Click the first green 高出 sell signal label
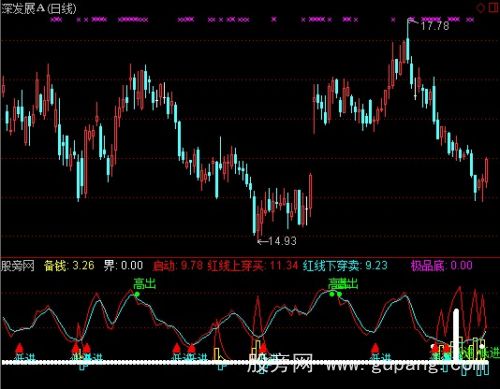 (144, 284)
